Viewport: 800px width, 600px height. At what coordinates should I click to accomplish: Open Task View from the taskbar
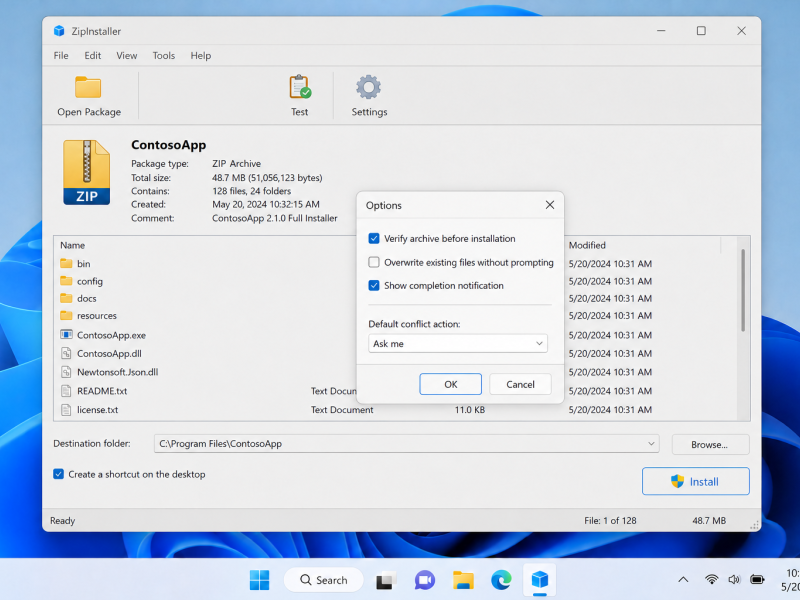(x=386, y=581)
